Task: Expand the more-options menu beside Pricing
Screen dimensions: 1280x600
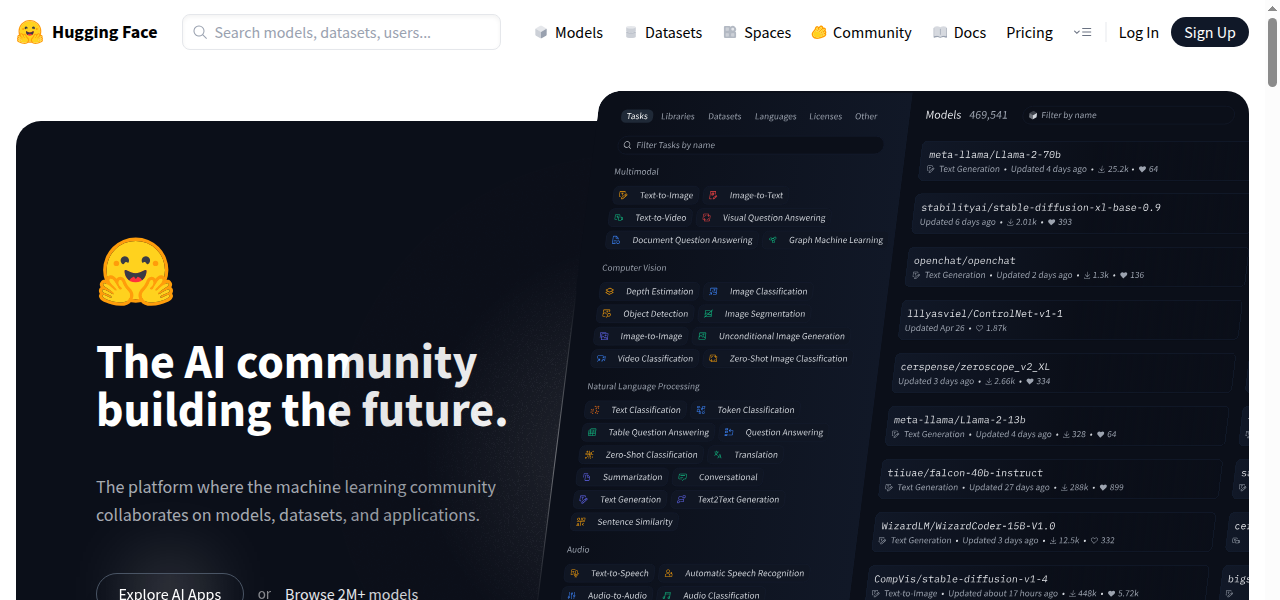Action: click(x=1082, y=33)
